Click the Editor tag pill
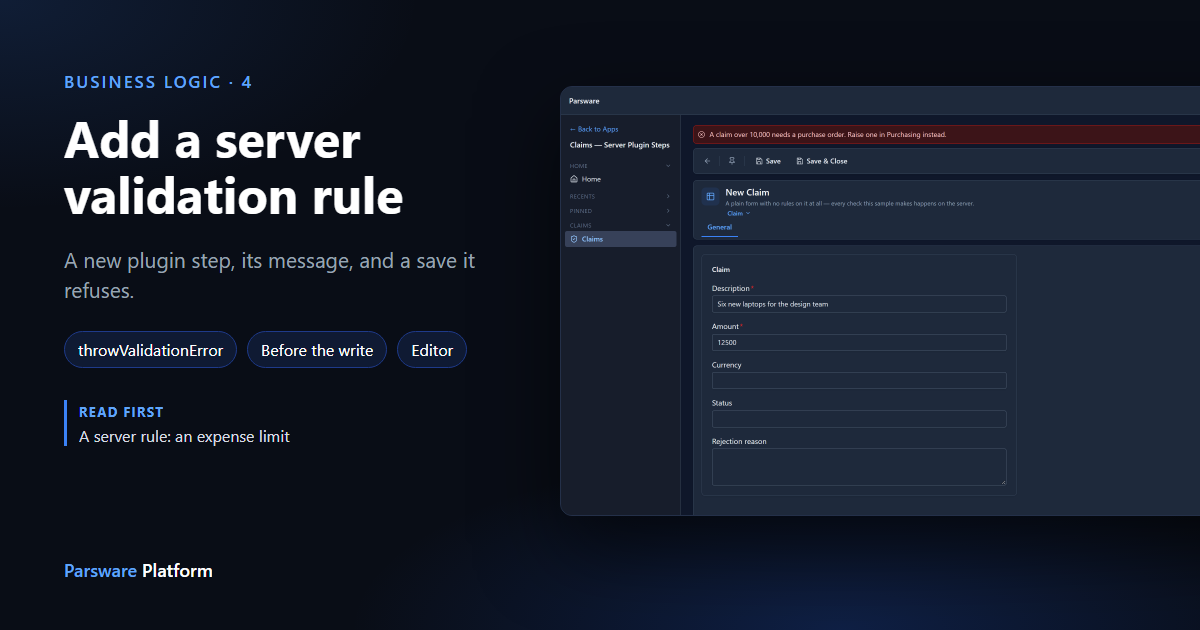The width and height of the screenshot is (1200, 630). [432, 350]
